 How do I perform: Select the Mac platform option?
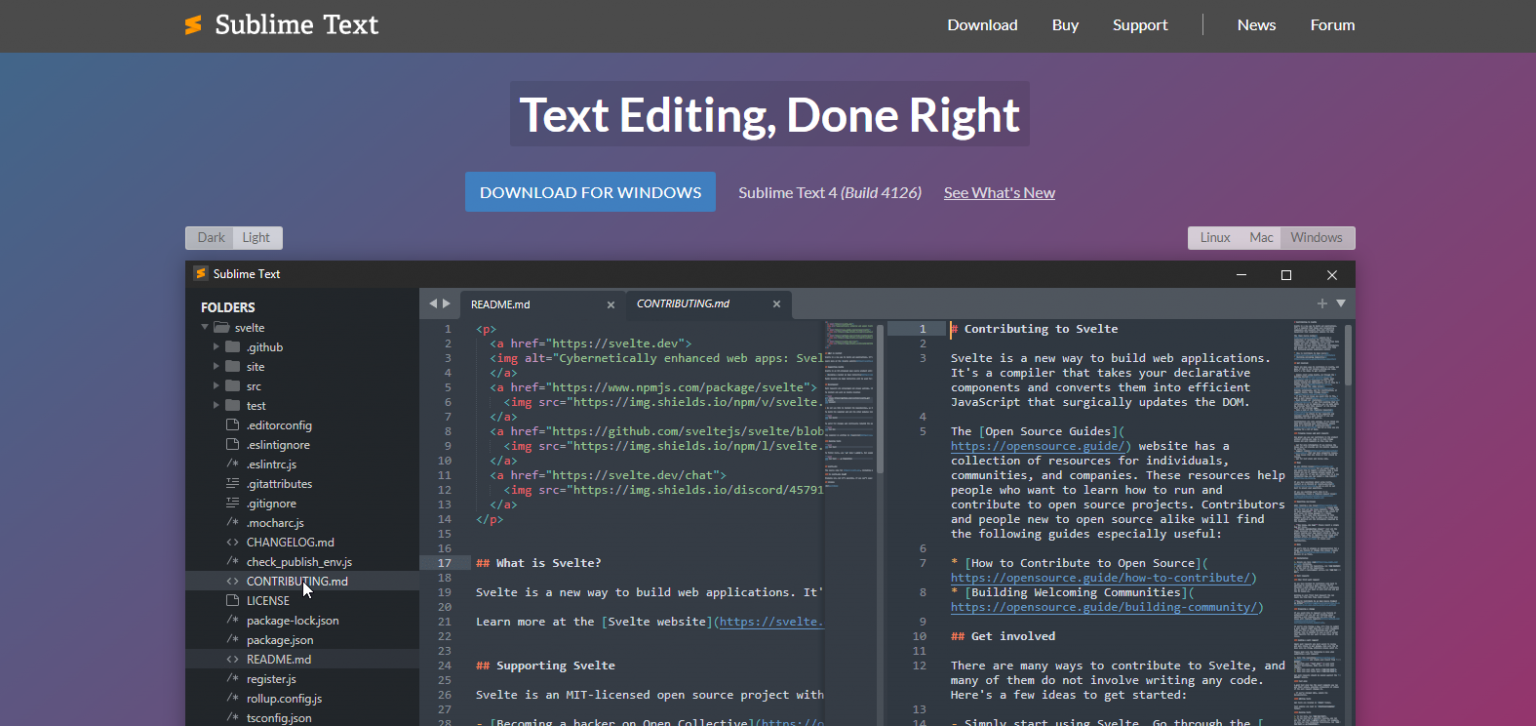1261,237
